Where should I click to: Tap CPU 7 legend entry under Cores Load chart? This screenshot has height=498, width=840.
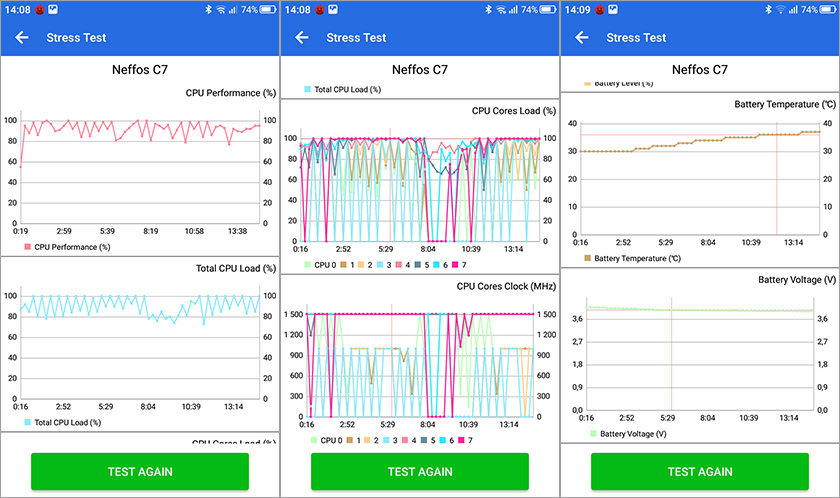pyautogui.click(x=459, y=265)
